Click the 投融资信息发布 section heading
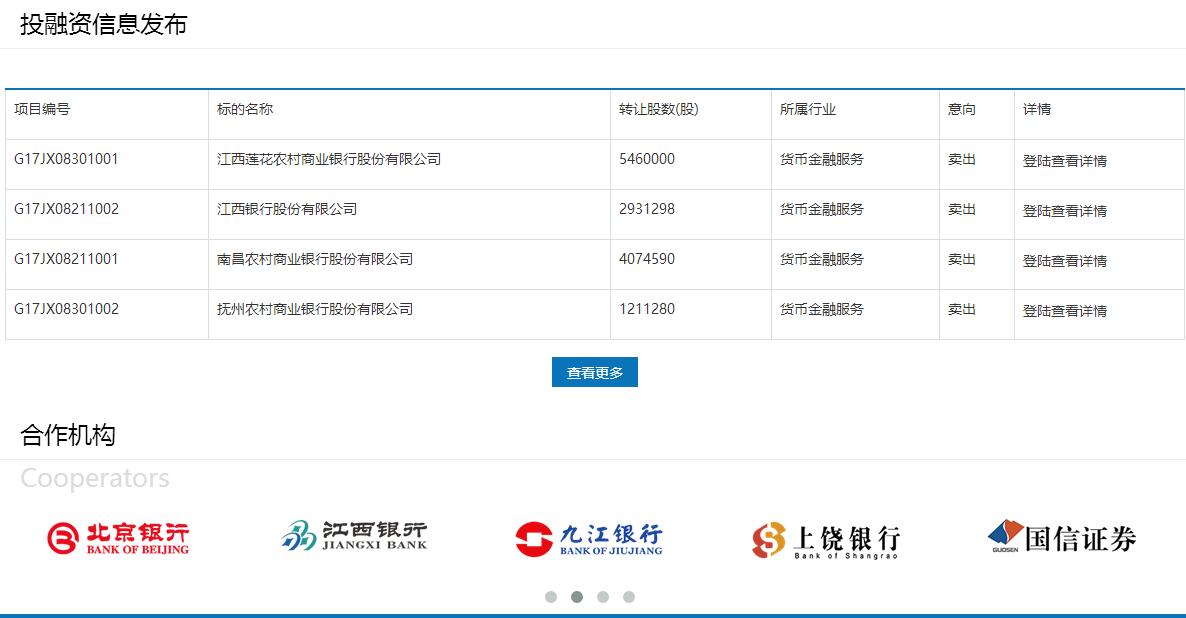 coord(104,25)
